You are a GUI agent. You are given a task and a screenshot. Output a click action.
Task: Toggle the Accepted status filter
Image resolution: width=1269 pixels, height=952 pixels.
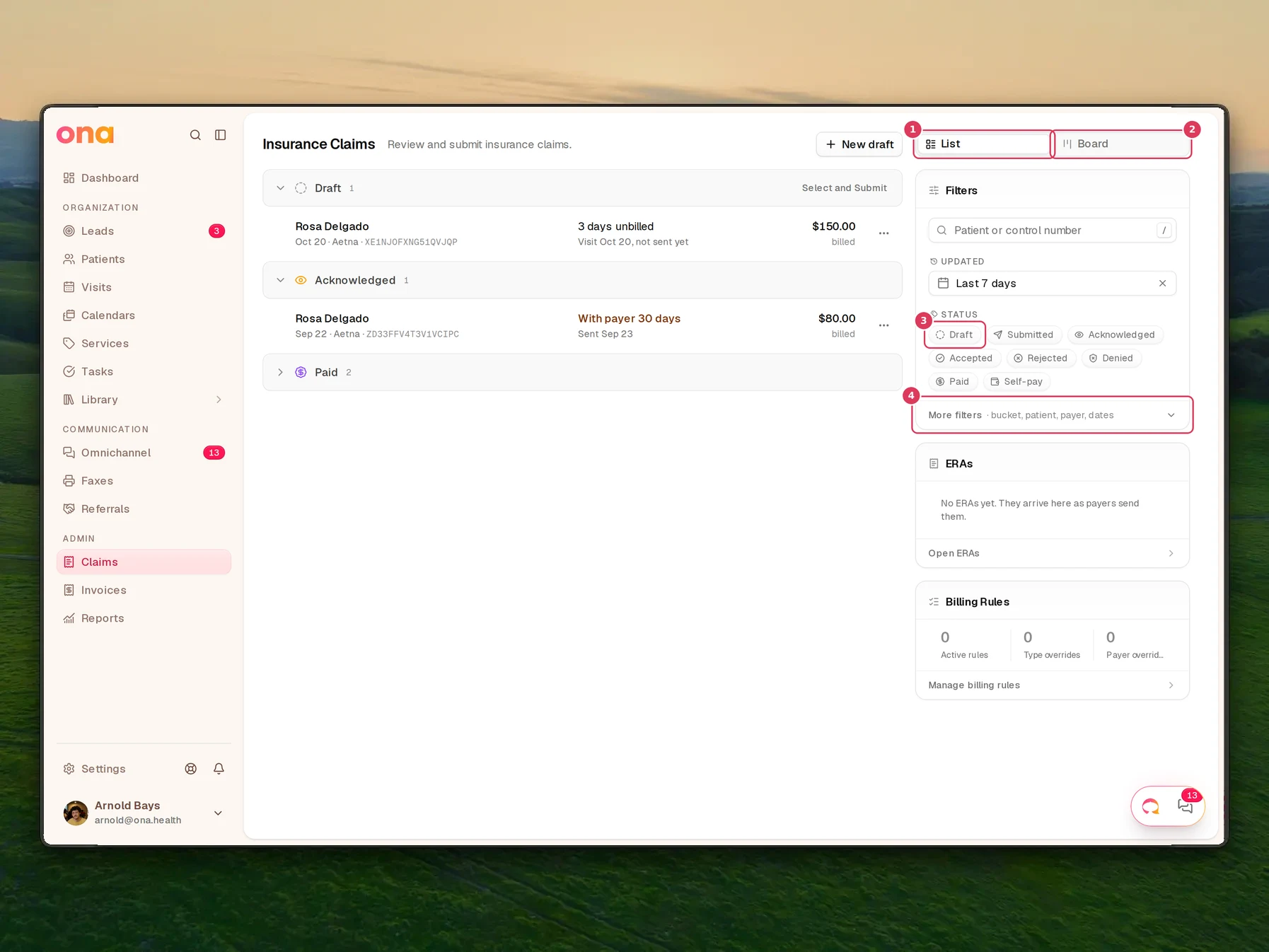point(965,358)
